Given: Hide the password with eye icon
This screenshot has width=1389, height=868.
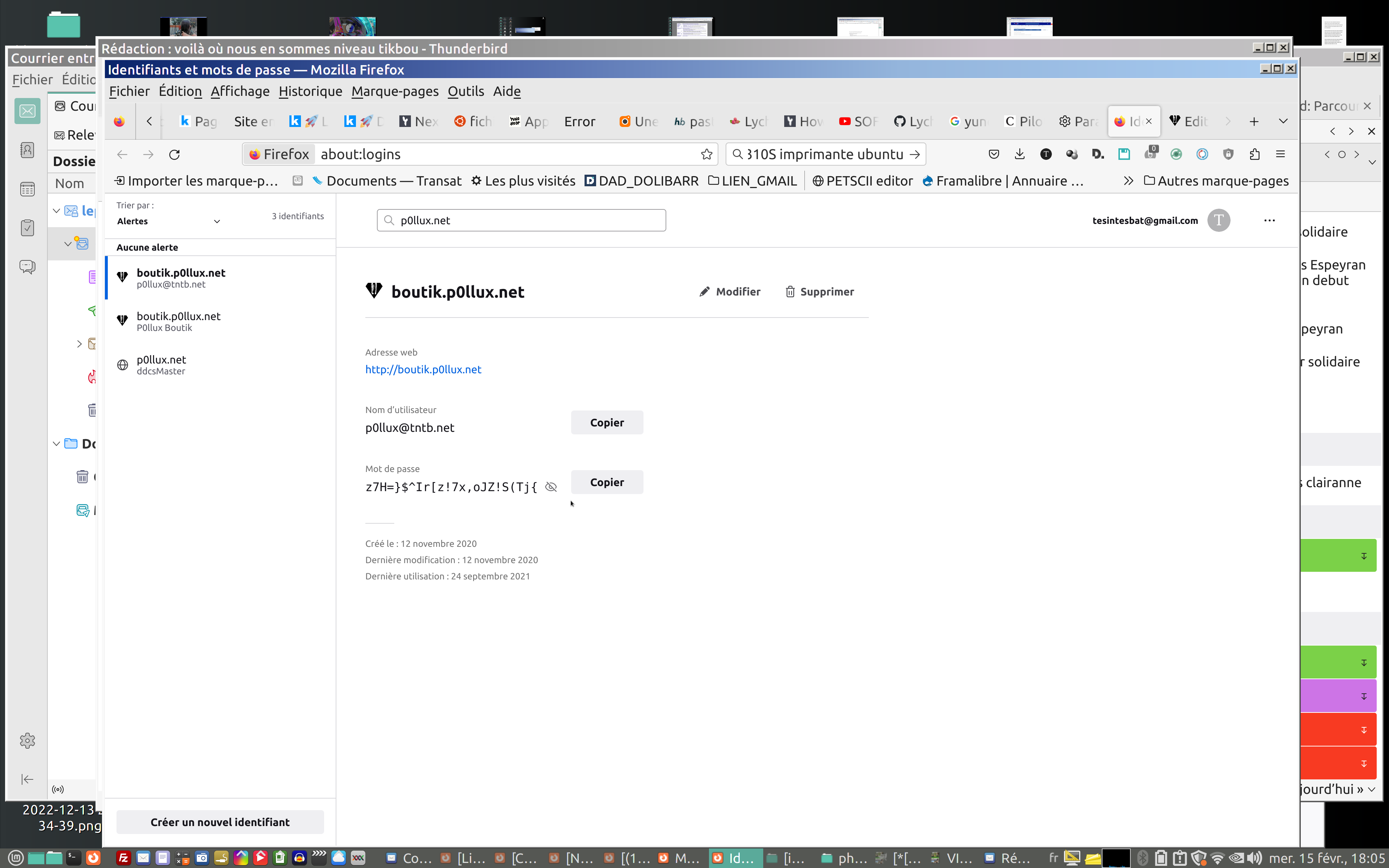Looking at the screenshot, I should 551,487.
